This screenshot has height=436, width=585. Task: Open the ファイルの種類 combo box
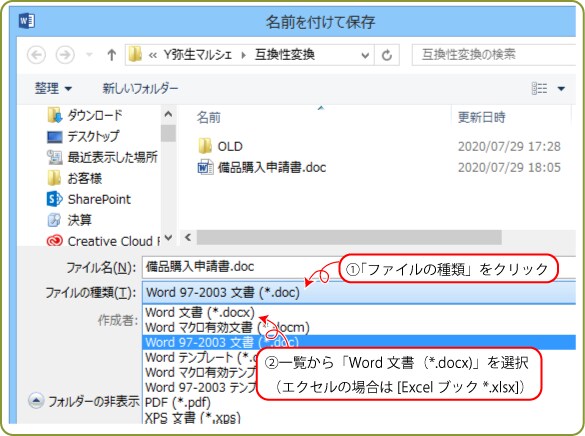coord(359,292)
